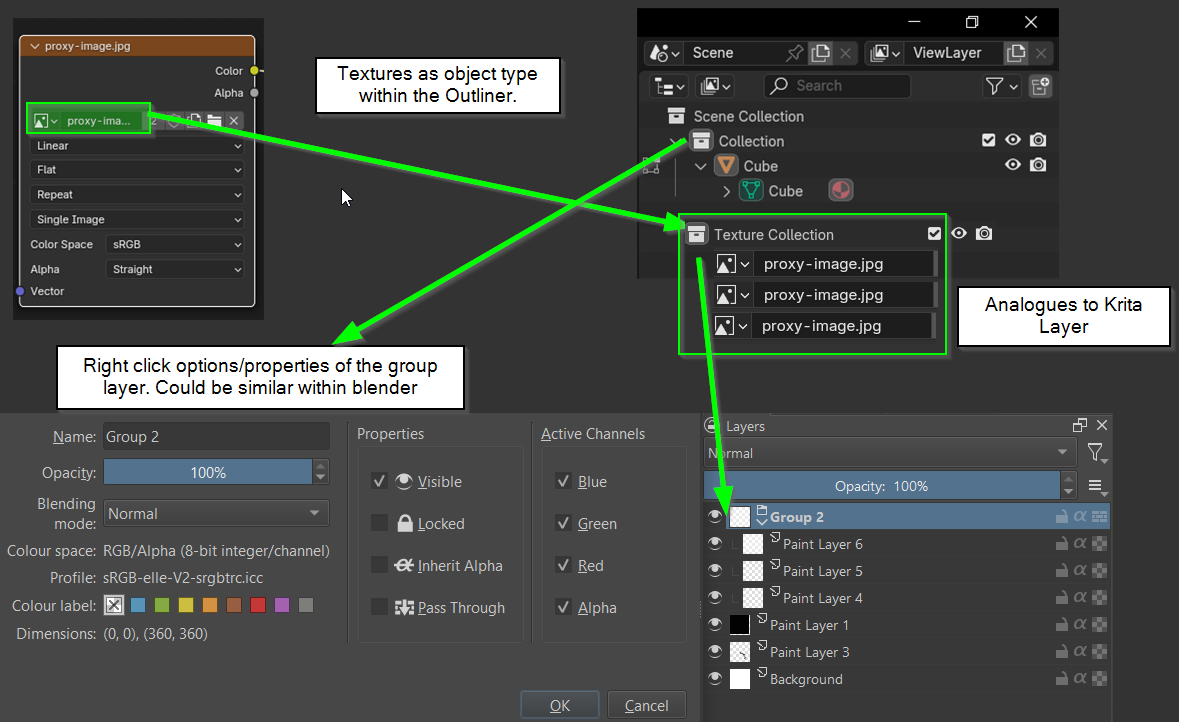Viewport: 1179px width, 722px height.
Task: Toggle the Visible checkbox in Properties
Action: (x=380, y=481)
